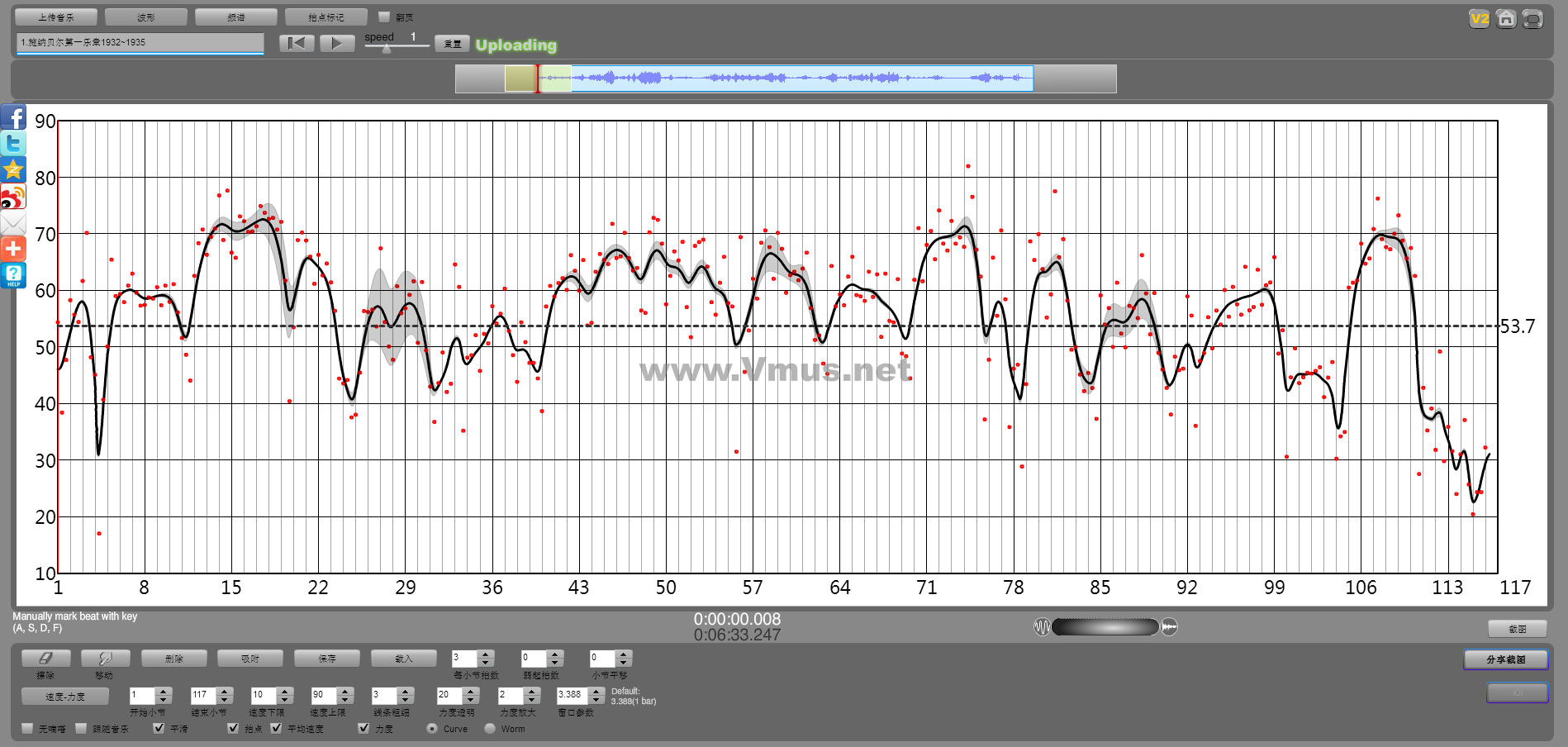Enable the 翻页 page-turn checkbox
Screen dimensions: 1568x747
point(384,17)
